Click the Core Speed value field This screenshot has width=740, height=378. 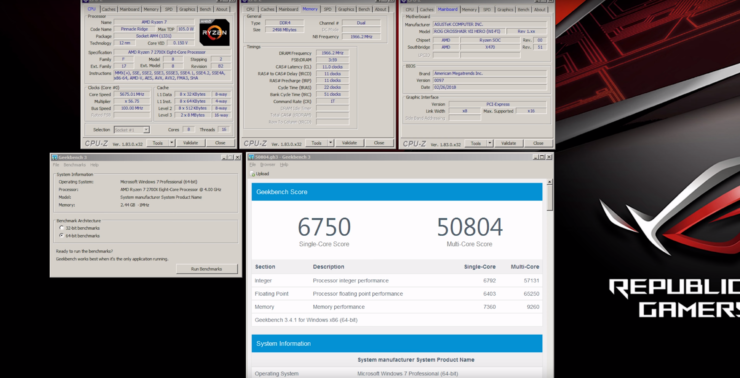(132, 94)
